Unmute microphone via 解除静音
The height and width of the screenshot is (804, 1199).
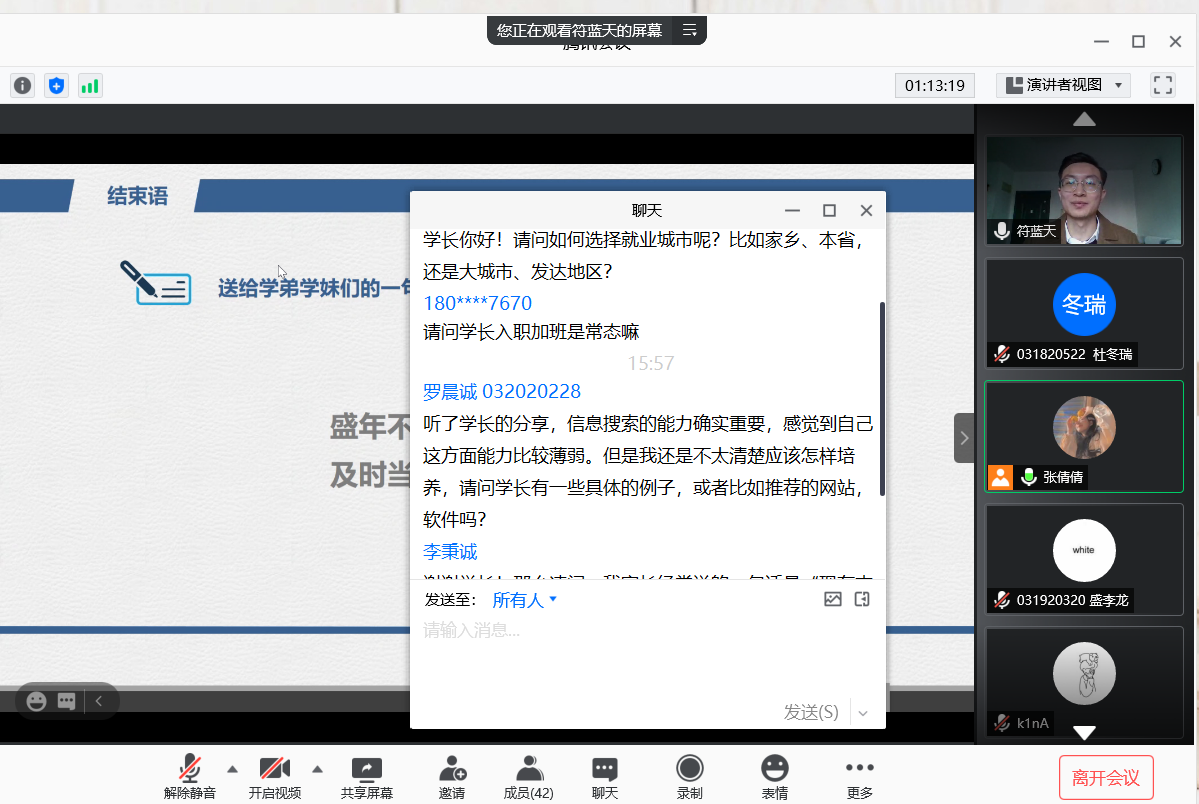tap(190, 777)
